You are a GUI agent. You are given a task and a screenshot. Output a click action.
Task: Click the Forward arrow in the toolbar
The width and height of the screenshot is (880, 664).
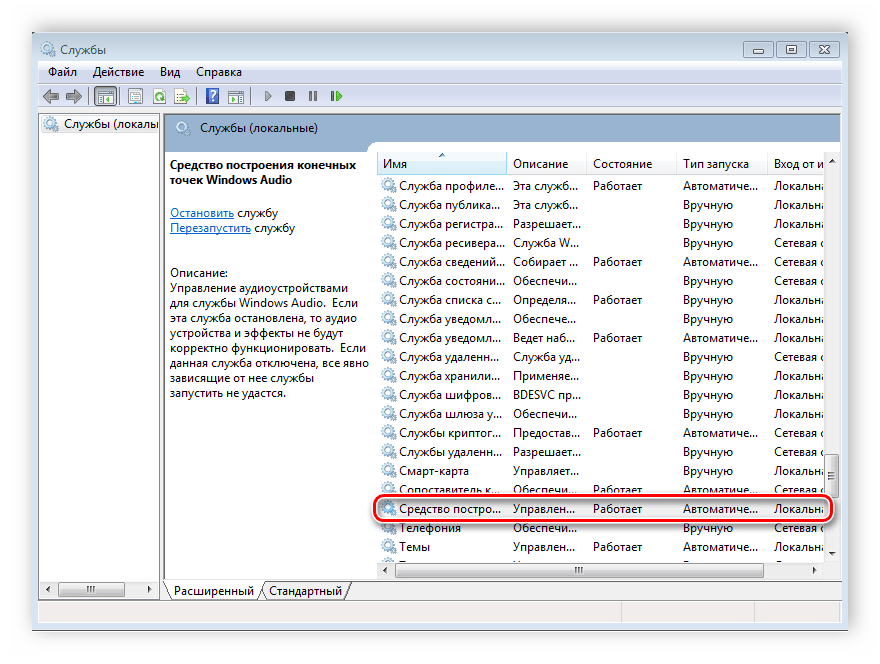[73, 96]
